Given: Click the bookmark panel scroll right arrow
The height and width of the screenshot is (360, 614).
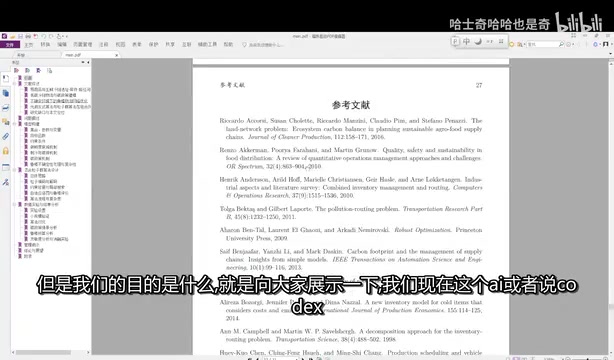Looking at the screenshot, I should click(x=88, y=353).
